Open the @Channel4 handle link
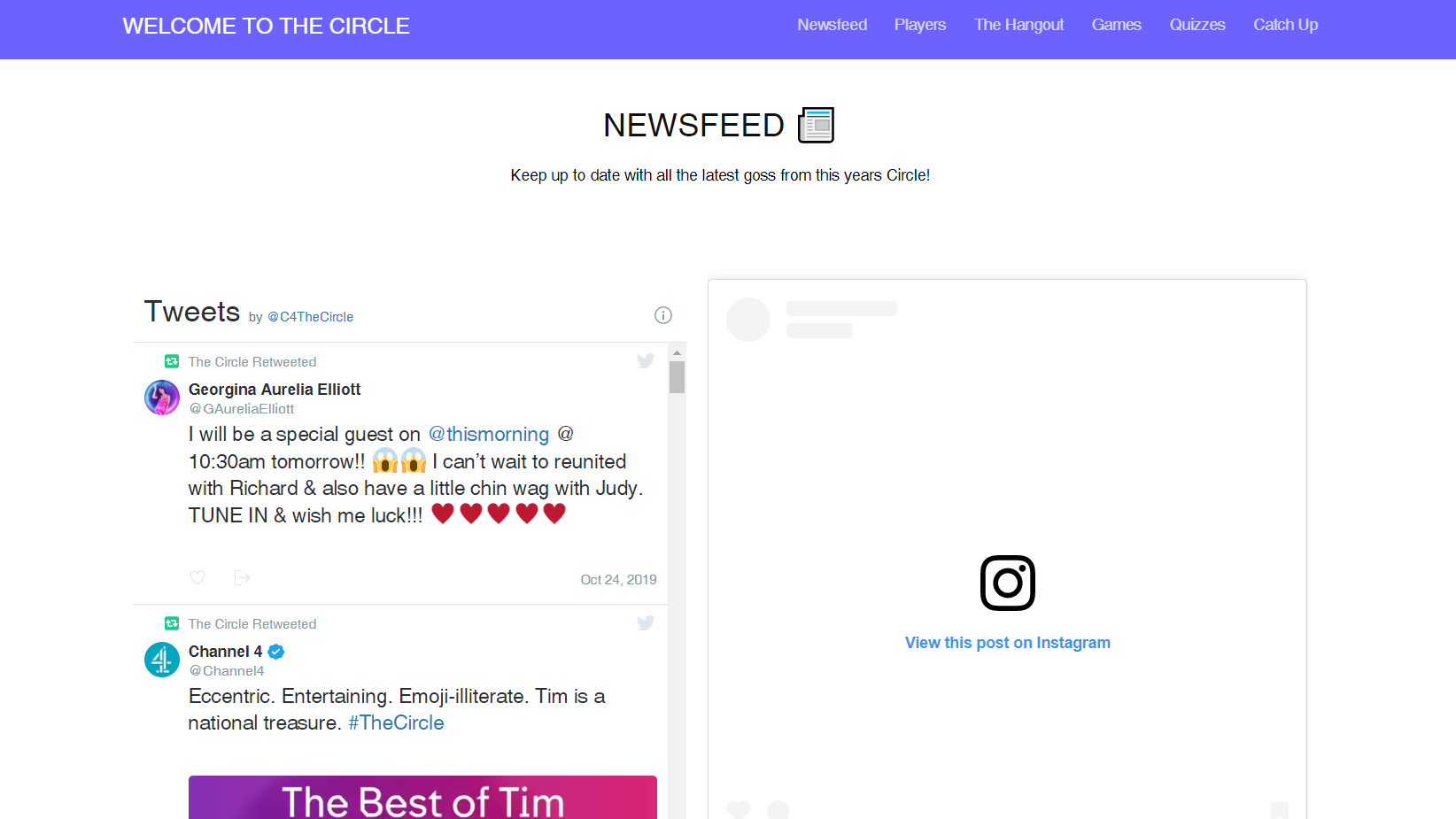1456x819 pixels. (227, 671)
